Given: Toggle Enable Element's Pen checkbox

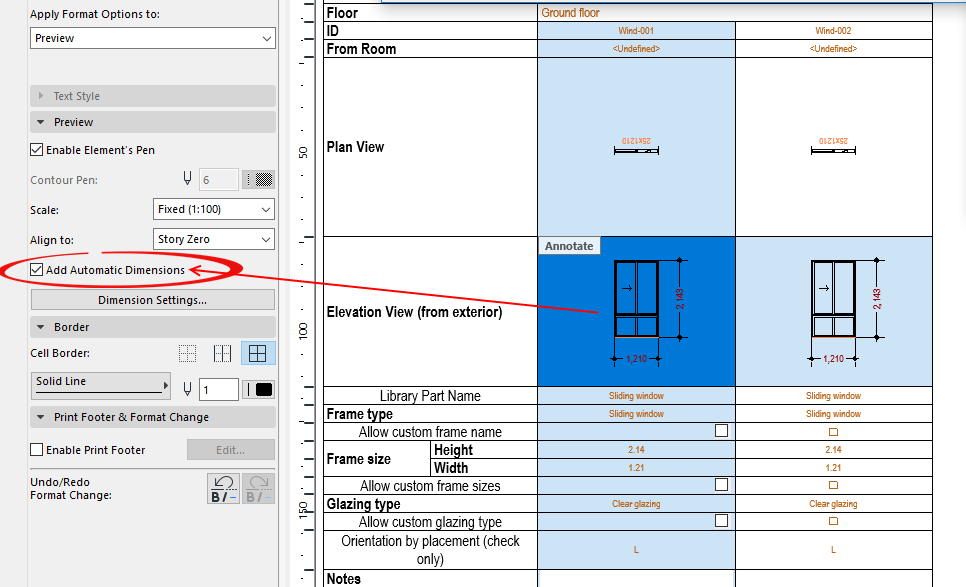Looking at the screenshot, I should coord(37,150).
